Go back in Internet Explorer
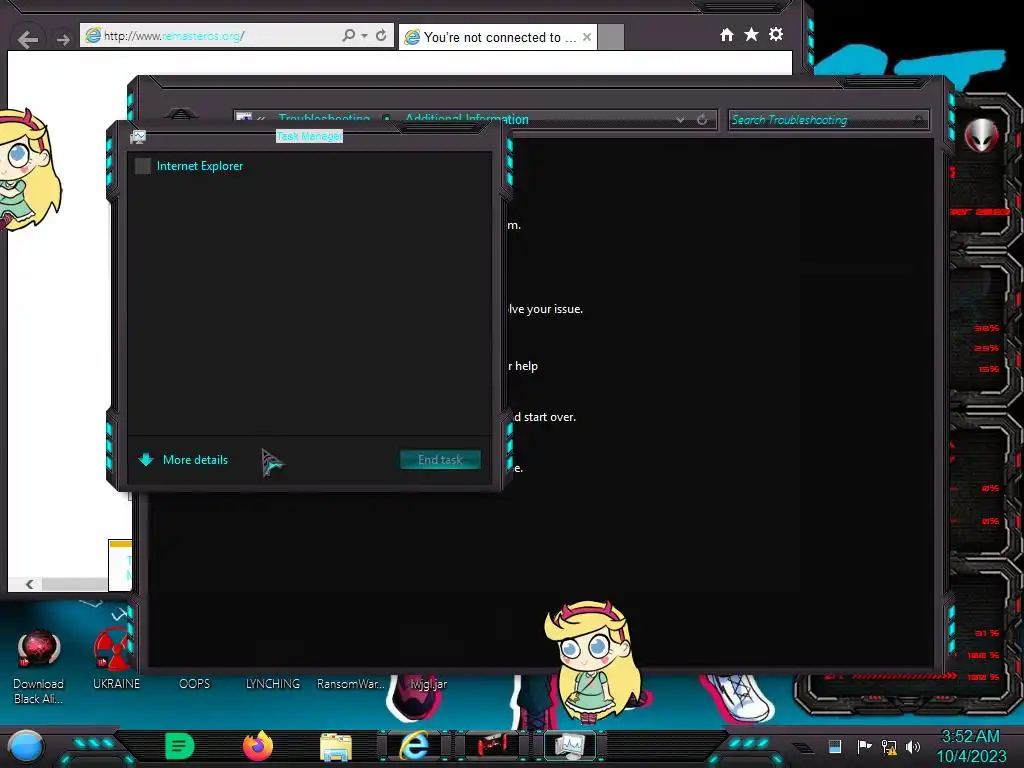Image resolution: width=1024 pixels, height=768 pixels. click(27, 40)
